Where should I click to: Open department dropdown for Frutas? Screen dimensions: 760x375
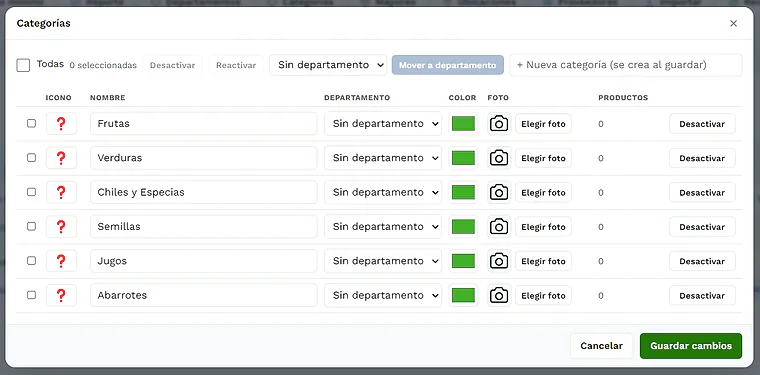tap(383, 124)
